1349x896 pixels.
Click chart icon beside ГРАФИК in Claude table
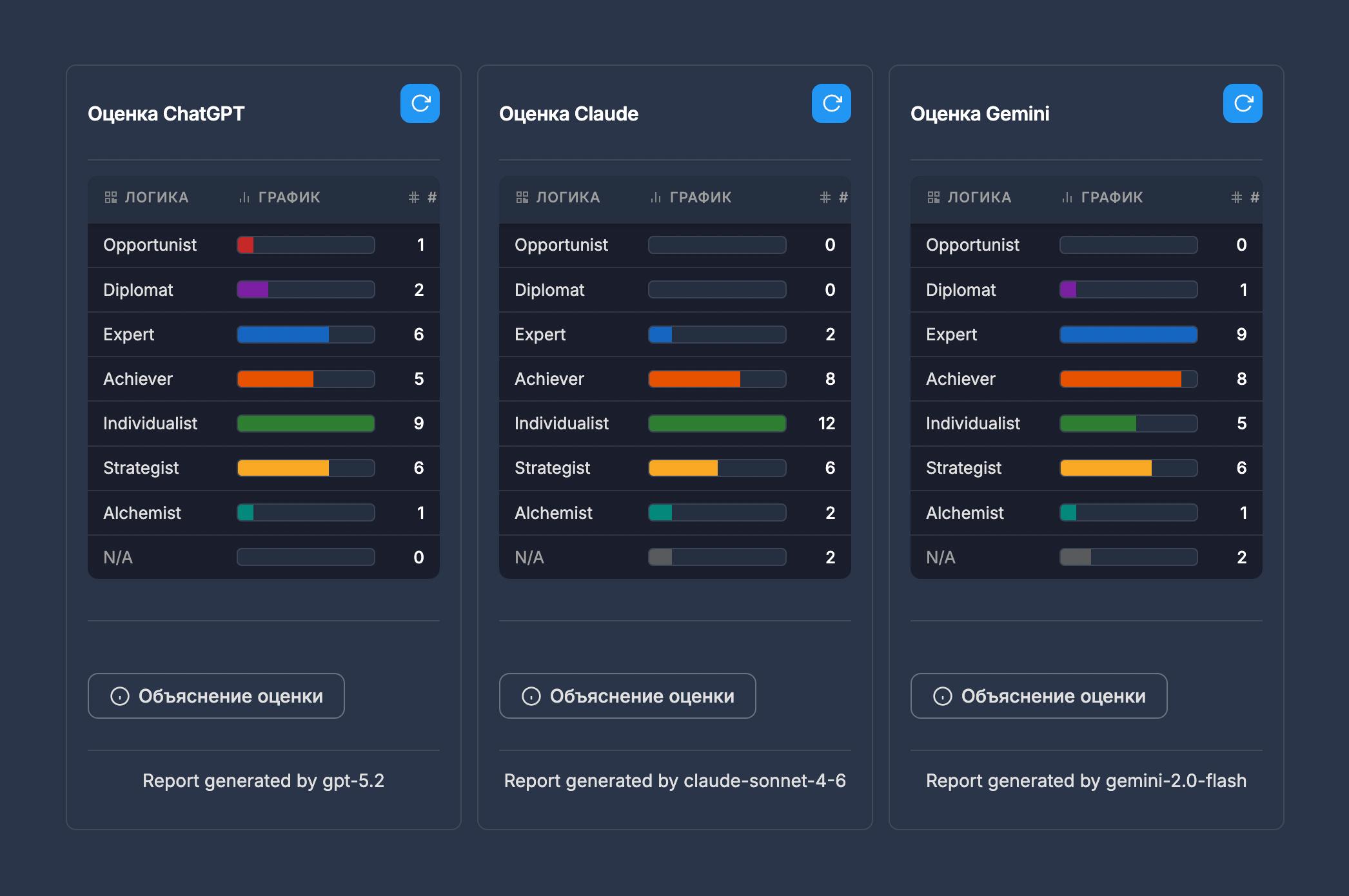pos(656,197)
